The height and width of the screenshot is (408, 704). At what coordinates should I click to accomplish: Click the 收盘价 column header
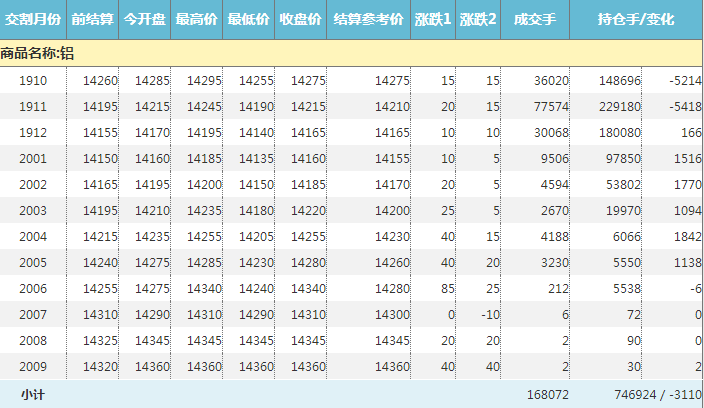point(301,20)
